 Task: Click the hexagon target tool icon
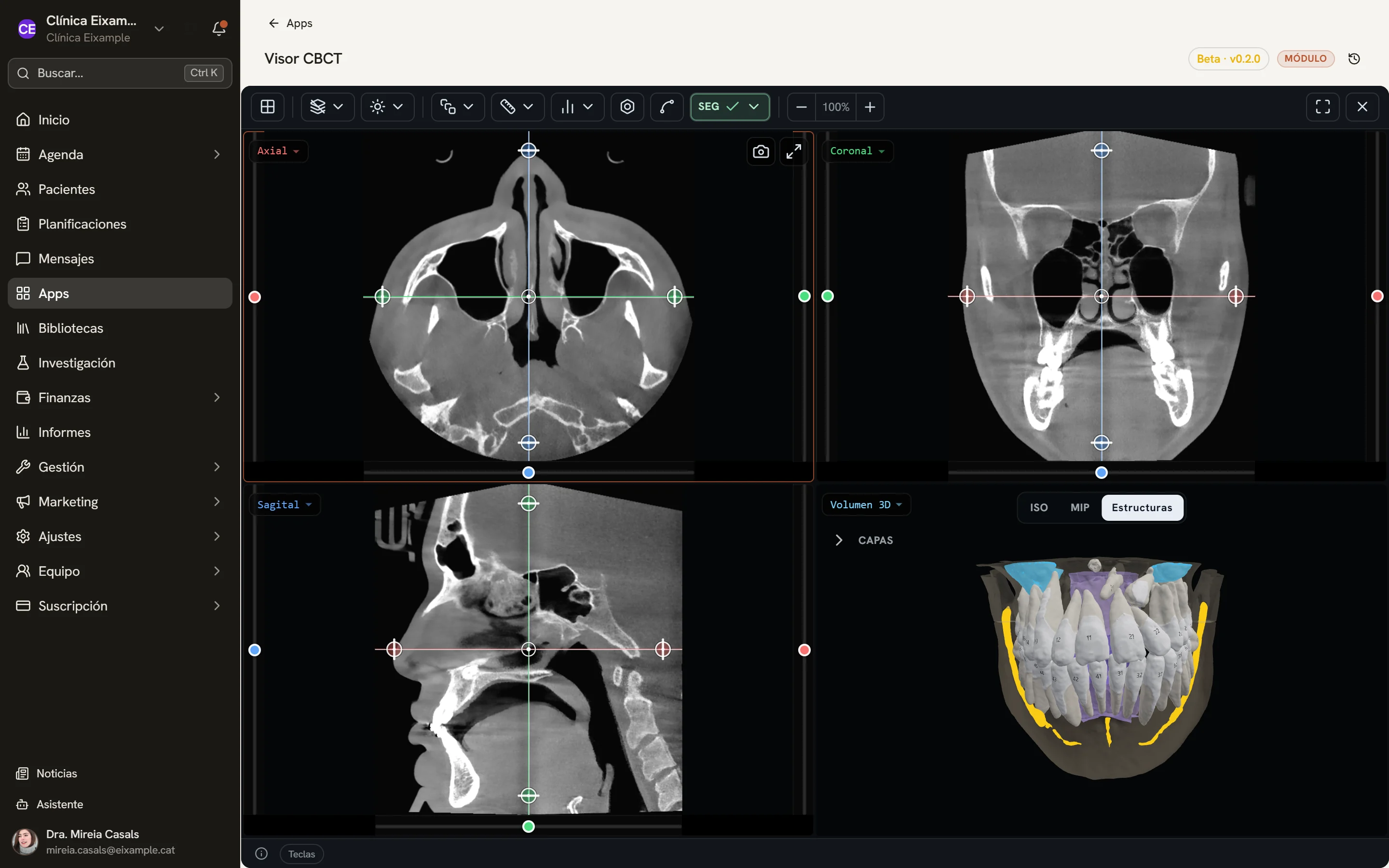tap(627, 107)
